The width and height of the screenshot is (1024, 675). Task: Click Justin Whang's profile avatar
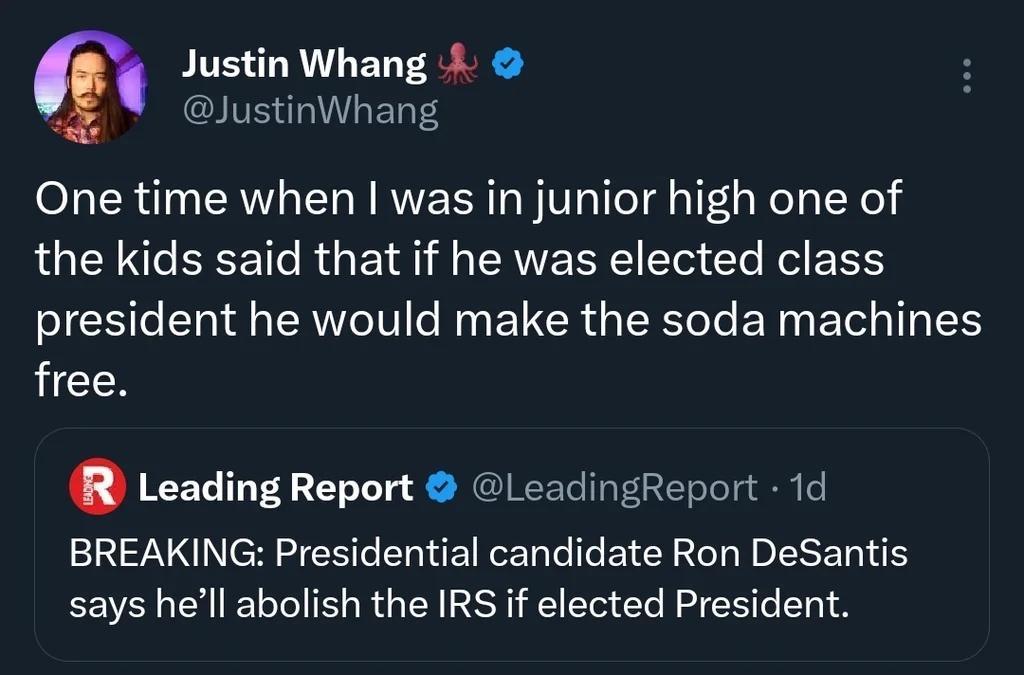tap(90, 85)
